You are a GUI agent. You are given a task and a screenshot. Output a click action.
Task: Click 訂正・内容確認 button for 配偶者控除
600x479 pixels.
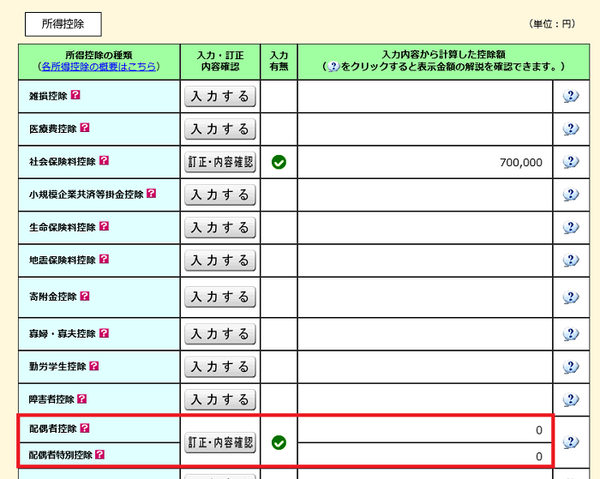(x=220, y=443)
